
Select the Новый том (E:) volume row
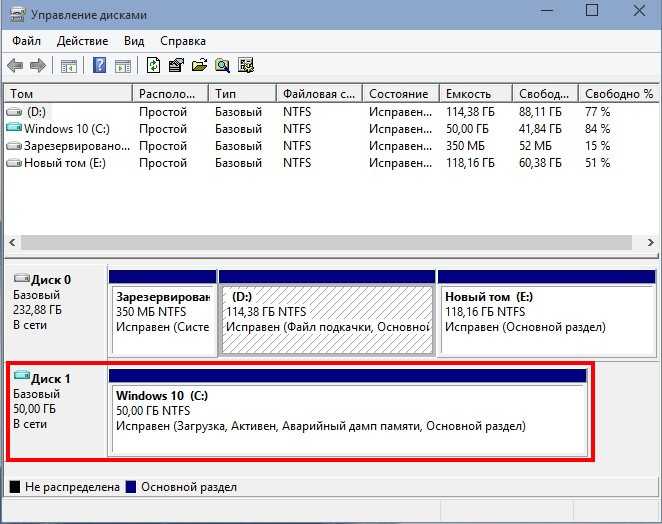coord(331,163)
